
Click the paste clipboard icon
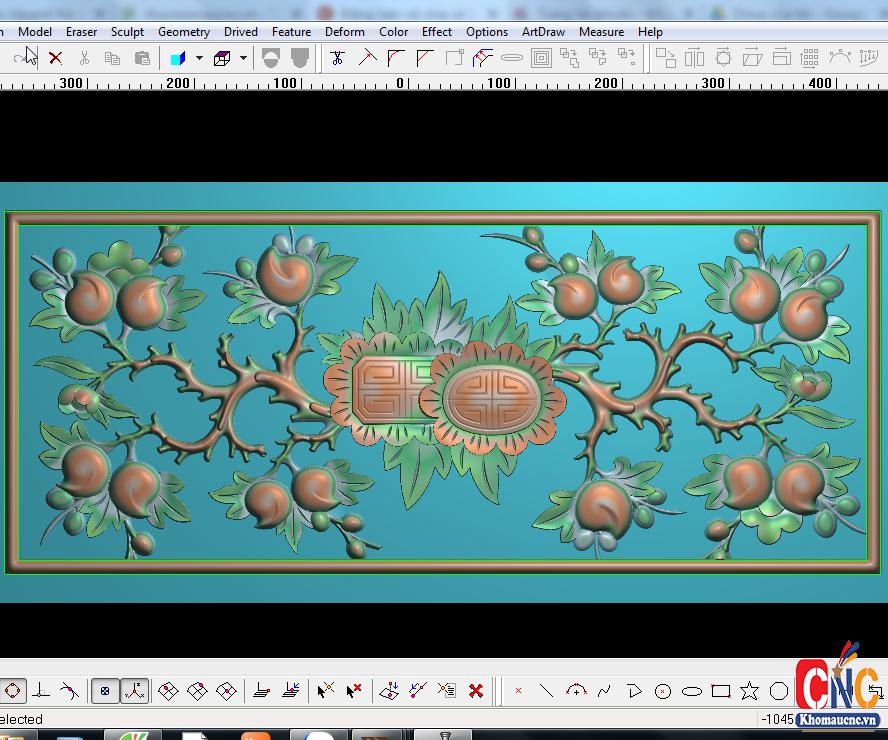click(x=142, y=58)
